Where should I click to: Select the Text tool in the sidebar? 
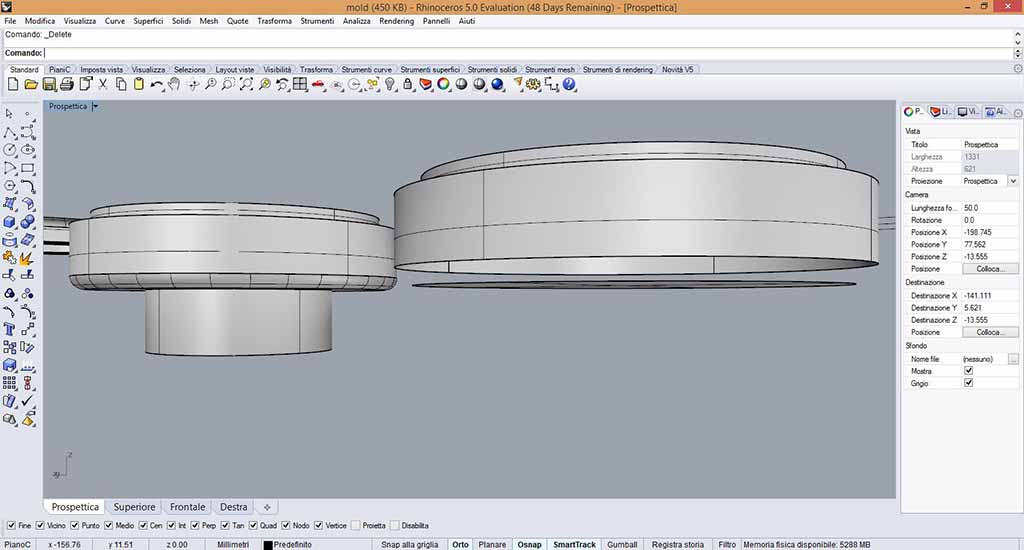click(9, 329)
